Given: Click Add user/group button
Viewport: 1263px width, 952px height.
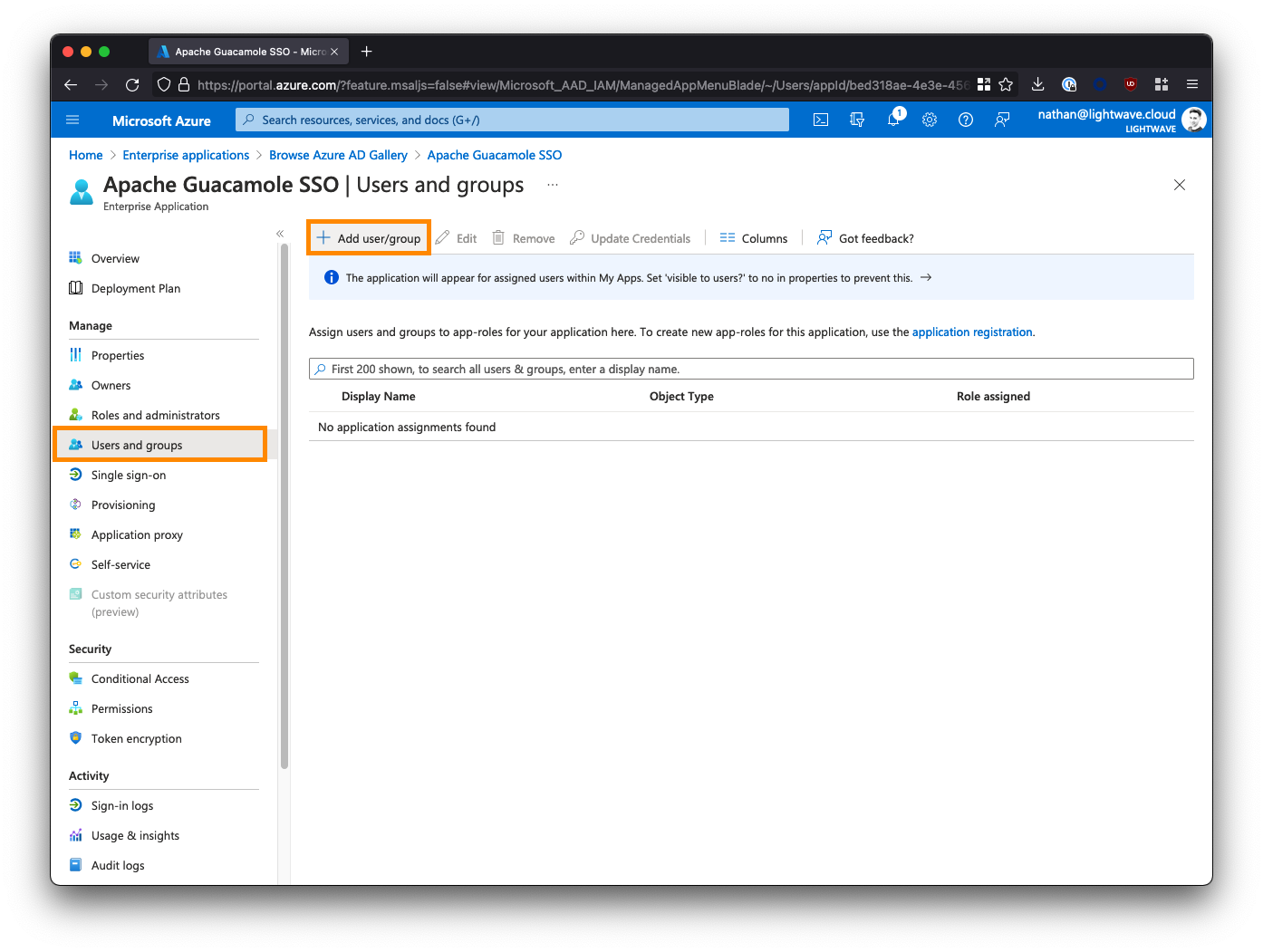Looking at the screenshot, I should pyautogui.click(x=369, y=238).
